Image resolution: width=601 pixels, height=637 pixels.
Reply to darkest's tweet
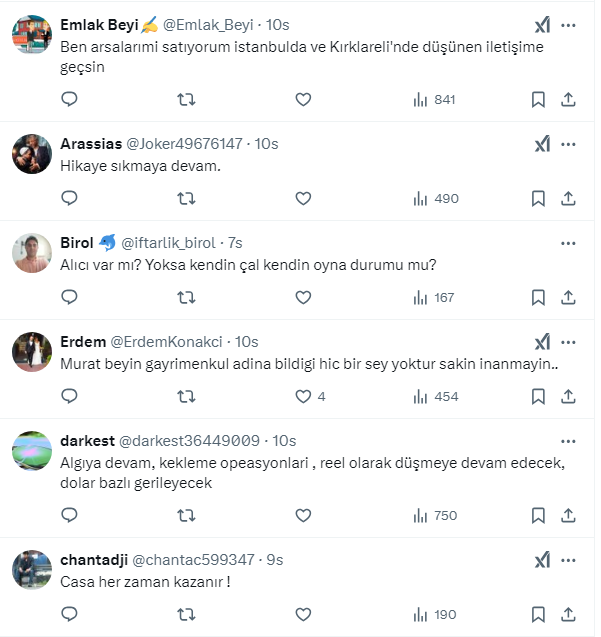point(70,515)
